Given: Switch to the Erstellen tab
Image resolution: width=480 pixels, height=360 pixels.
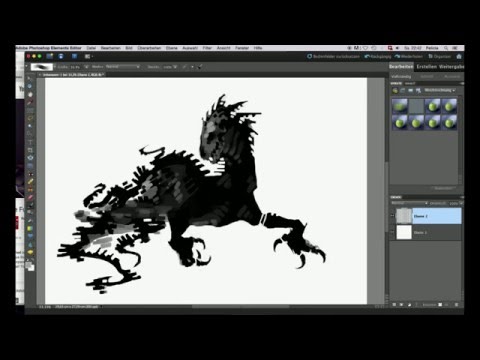Looking at the screenshot, I should 426,67.
